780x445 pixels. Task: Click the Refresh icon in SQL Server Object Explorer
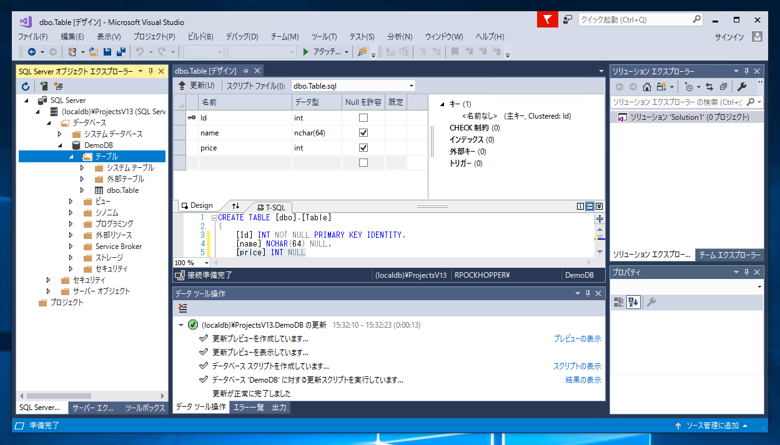coord(26,87)
